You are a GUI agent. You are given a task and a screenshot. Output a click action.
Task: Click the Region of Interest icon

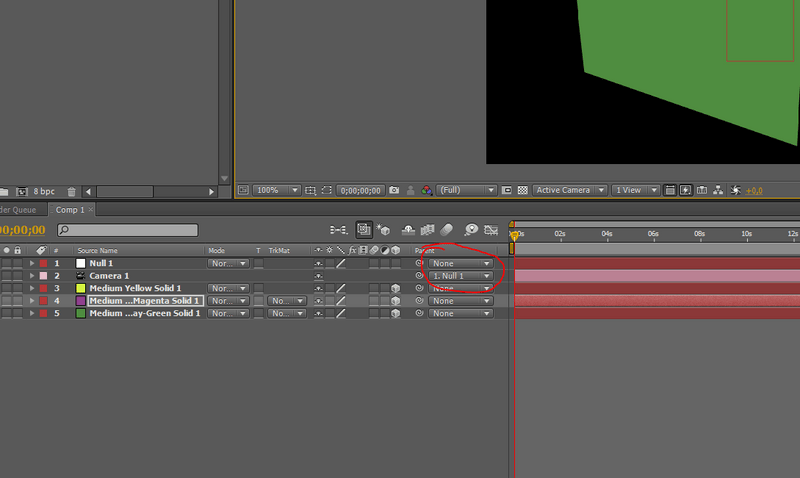(310, 190)
